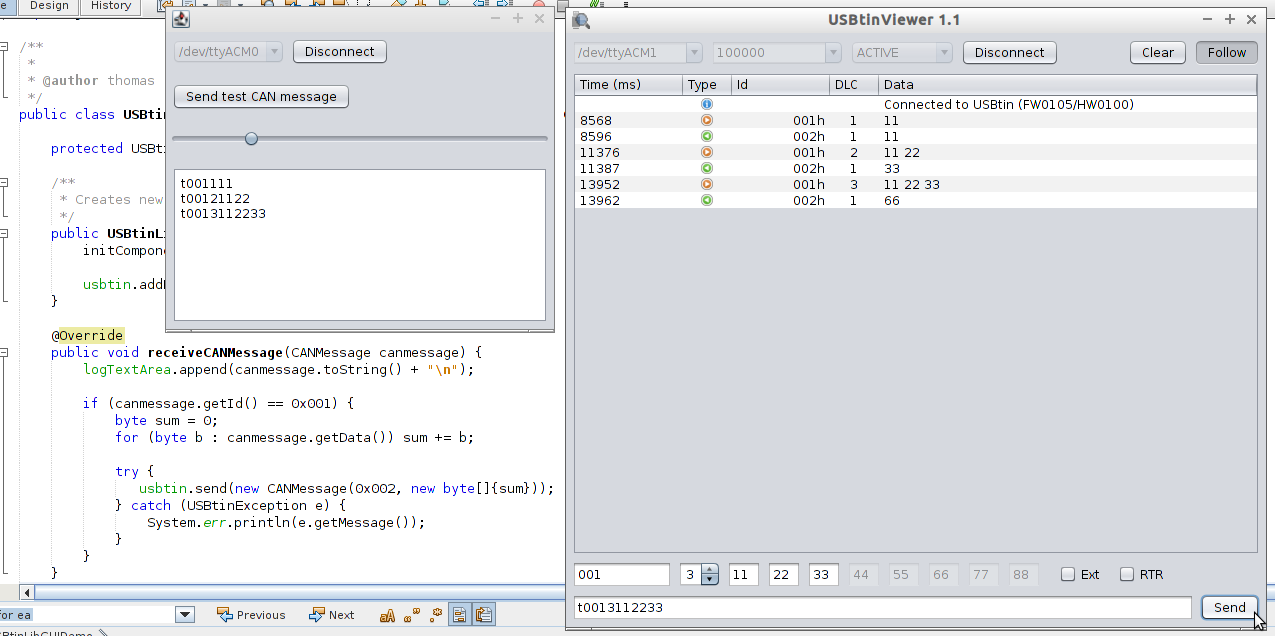Toggle the Follow button in USBtinViewer

coord(1227,53)
